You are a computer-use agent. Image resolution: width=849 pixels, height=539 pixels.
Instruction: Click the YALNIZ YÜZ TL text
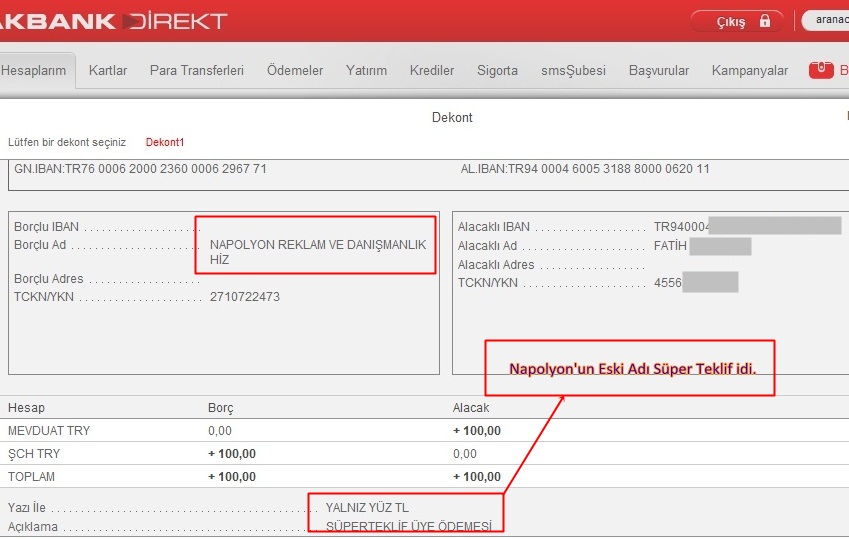367,508
